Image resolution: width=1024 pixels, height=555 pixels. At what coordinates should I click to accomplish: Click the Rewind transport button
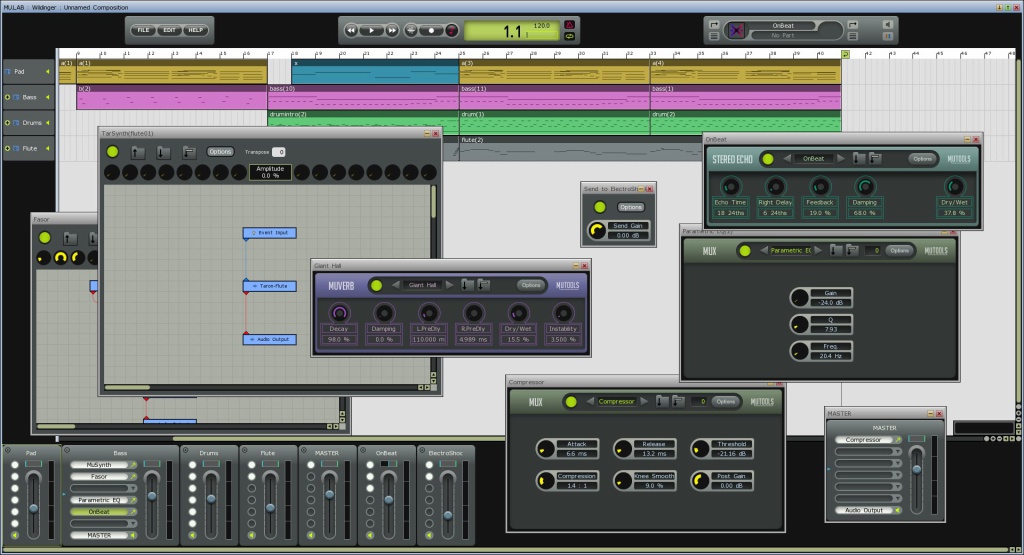tap(352, 30)
